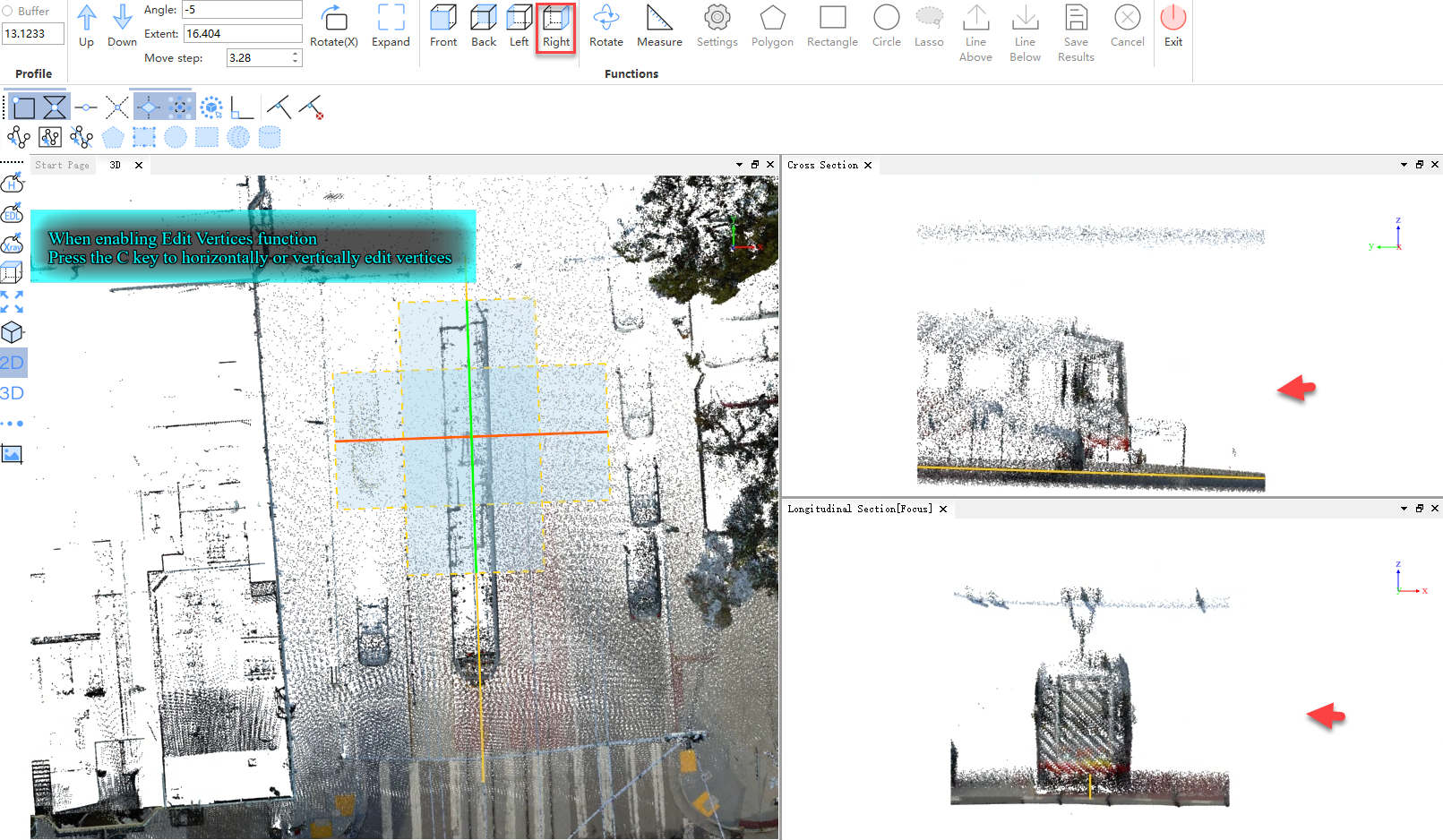Switch to Right view
The image size is (1443, 840).
(556, 27)
